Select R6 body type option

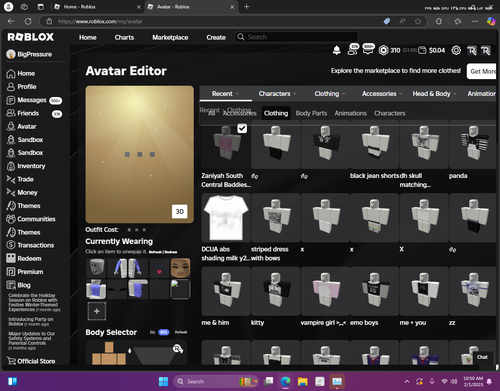[153, 332]
